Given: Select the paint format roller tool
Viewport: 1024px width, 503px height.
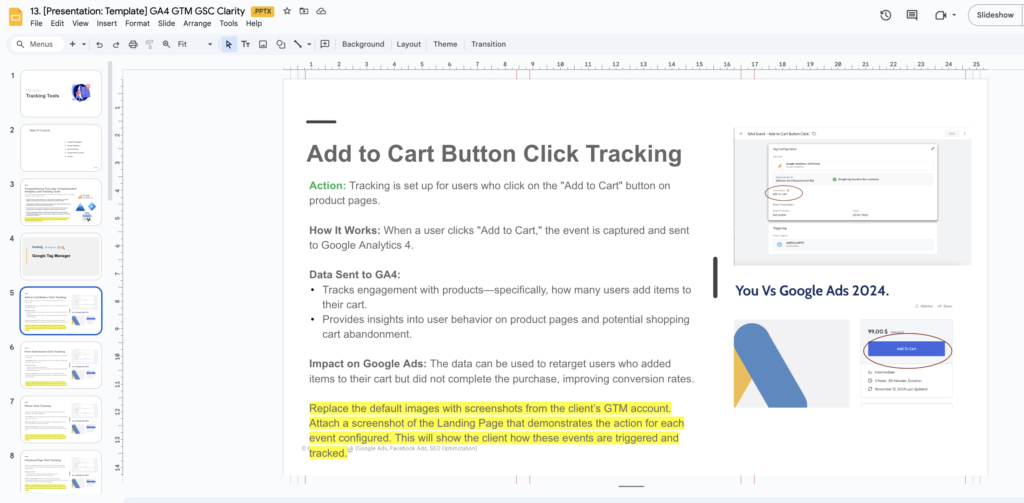Looking at the screenshot, I should 150,44.
